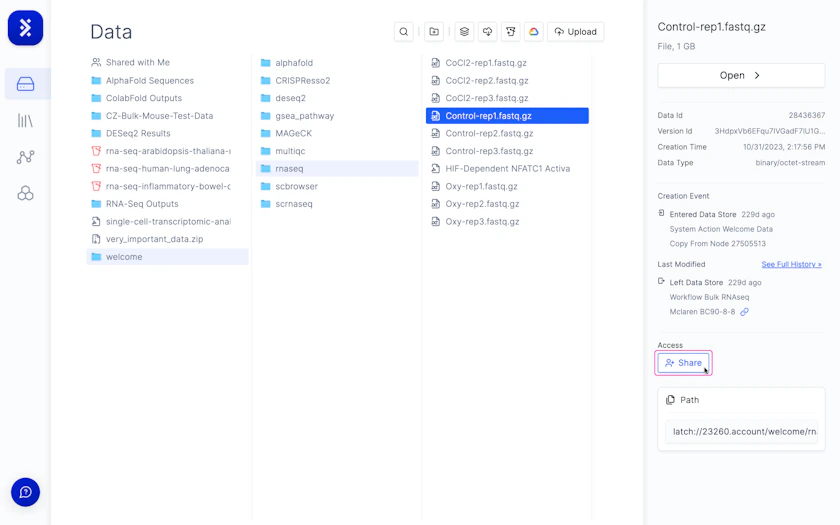Click the new folder toolbar icon
Screen dimensions: 840x525
click(434, 32)
